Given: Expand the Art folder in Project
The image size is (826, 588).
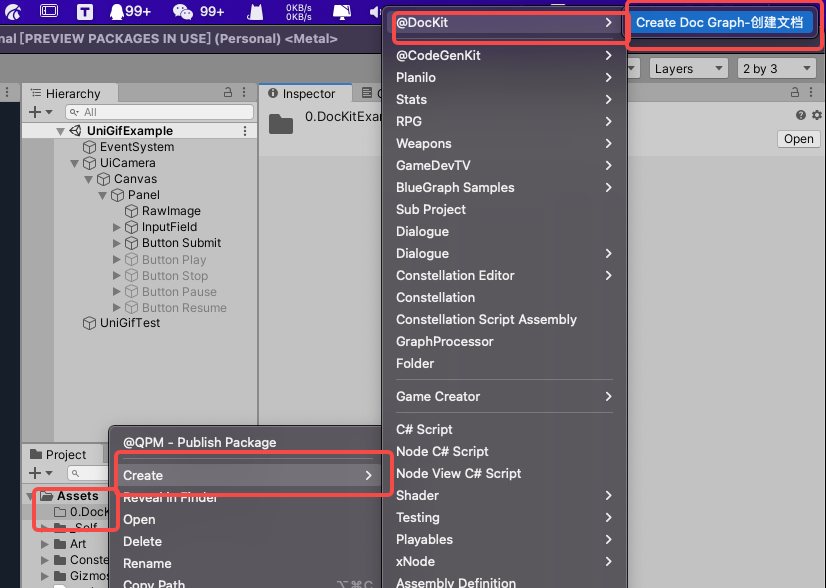Looking at the screenshot, I should (x=45, y=544).
